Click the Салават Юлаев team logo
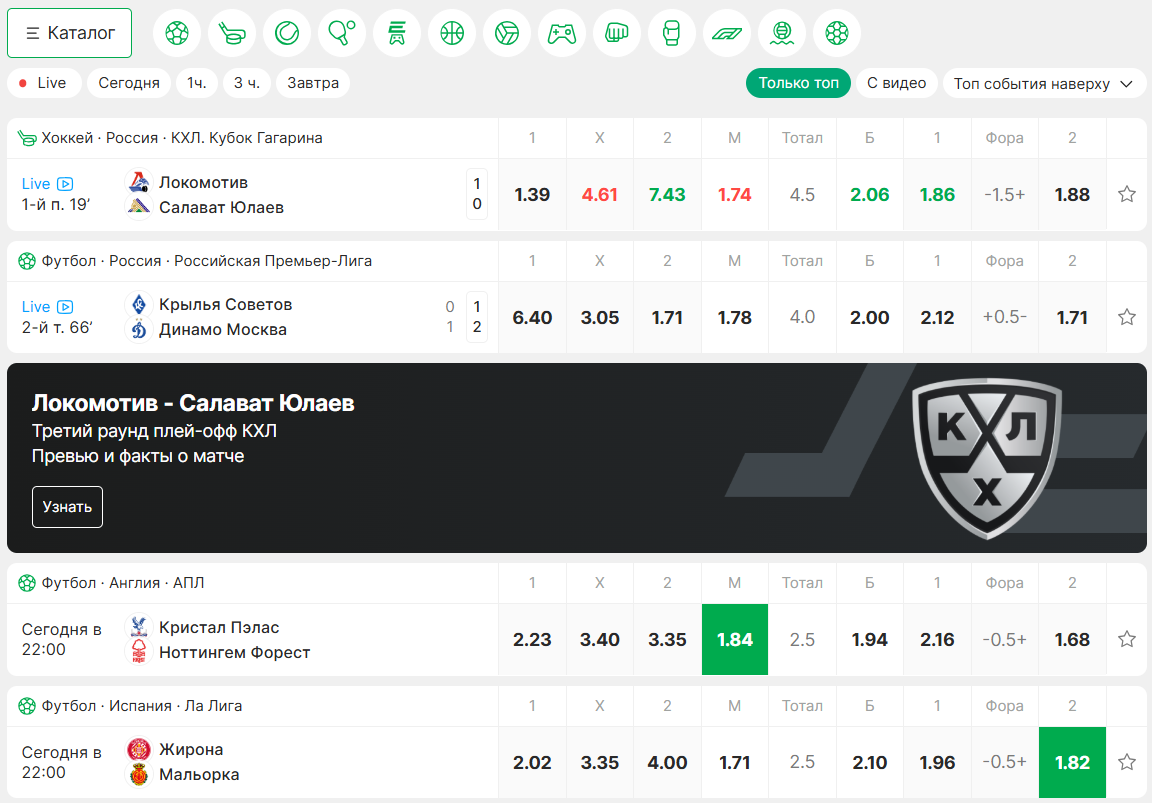1152x803 pixels. pos(138,207)
